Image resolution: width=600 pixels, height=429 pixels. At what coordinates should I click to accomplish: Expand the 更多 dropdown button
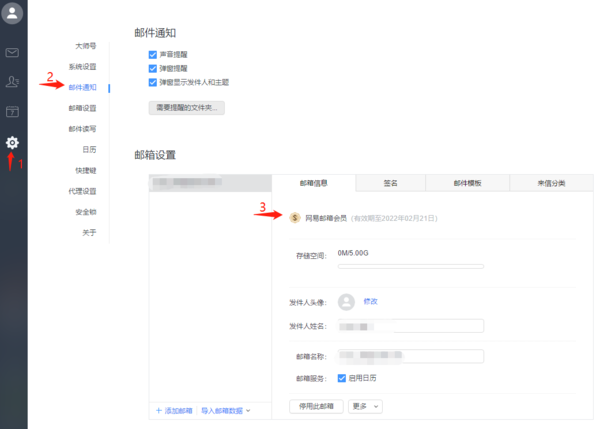click(x=365, y=406)
